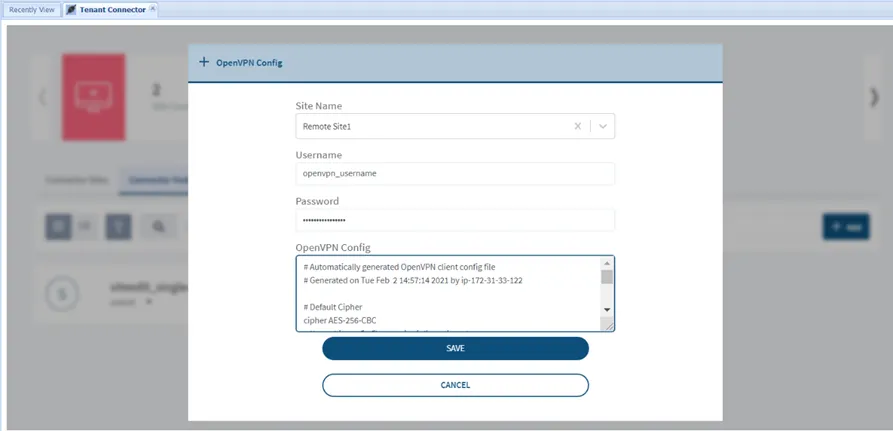Viewport: 893px width, 431px height.
Task: Click the Password input field
Action: [455, 220]
